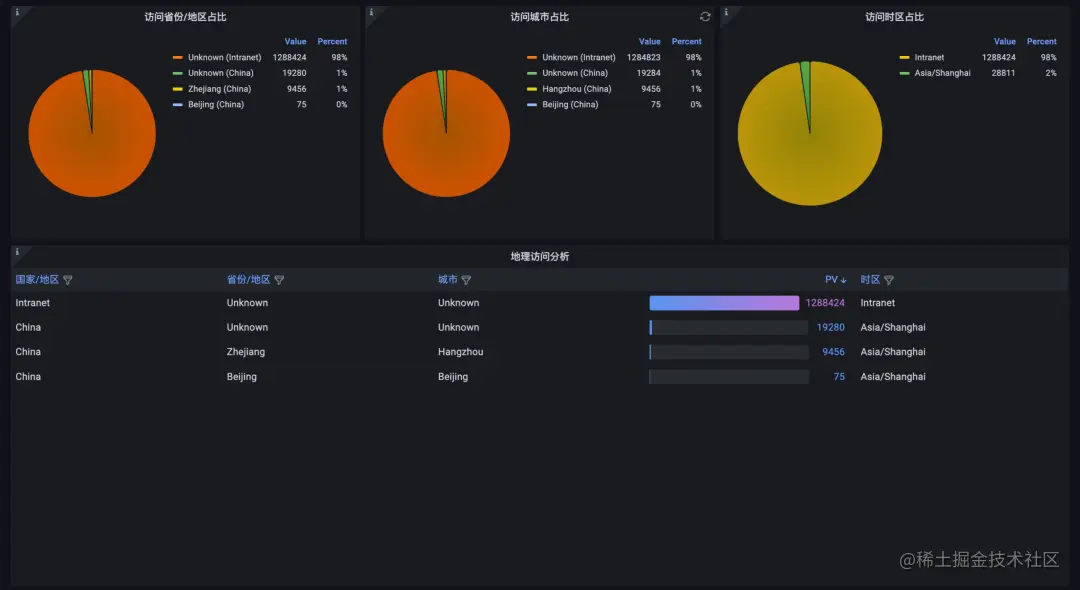Click PV sort descending arrow

coord(843,280)
